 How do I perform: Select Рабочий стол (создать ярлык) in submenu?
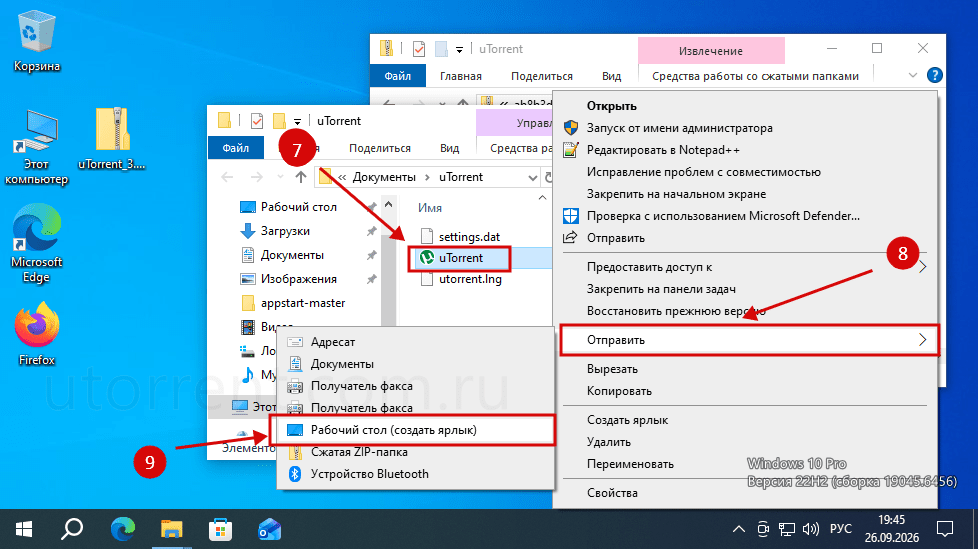click(414, 430)
